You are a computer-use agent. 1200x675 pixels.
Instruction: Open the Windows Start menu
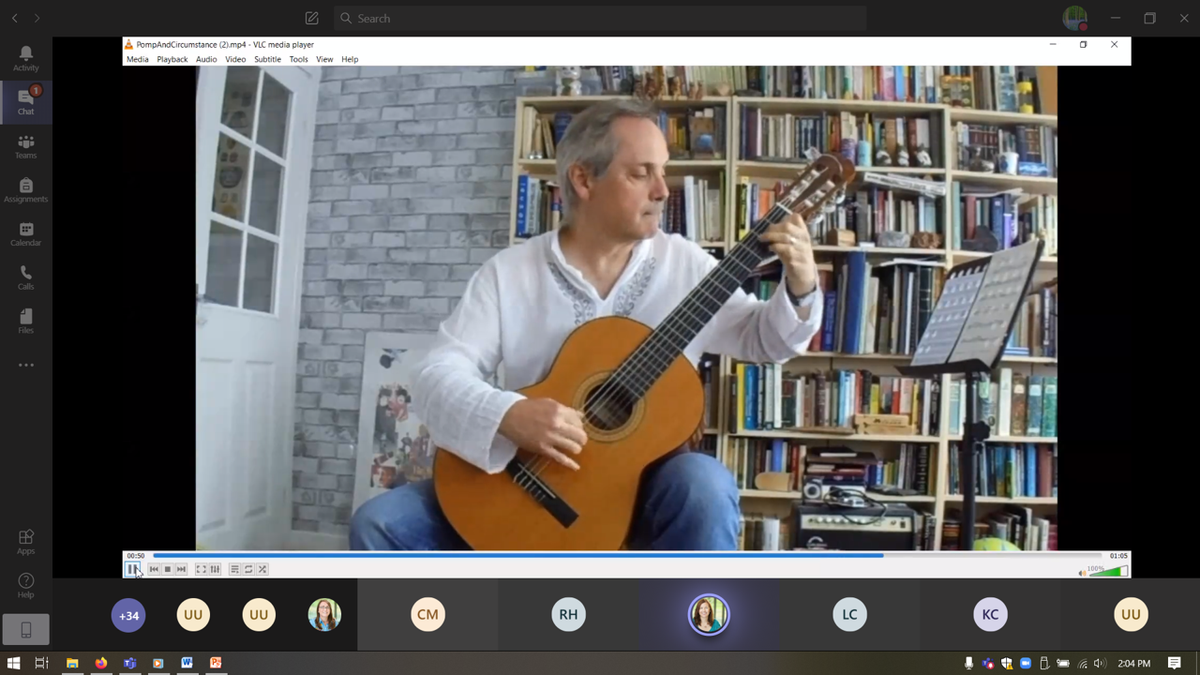tap(14, 663)
